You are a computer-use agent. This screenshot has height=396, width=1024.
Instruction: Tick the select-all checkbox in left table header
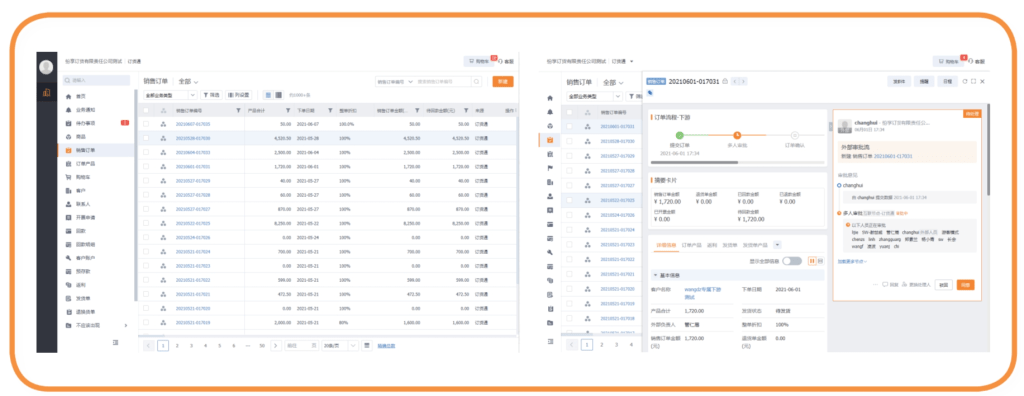(x=146, y=110)
